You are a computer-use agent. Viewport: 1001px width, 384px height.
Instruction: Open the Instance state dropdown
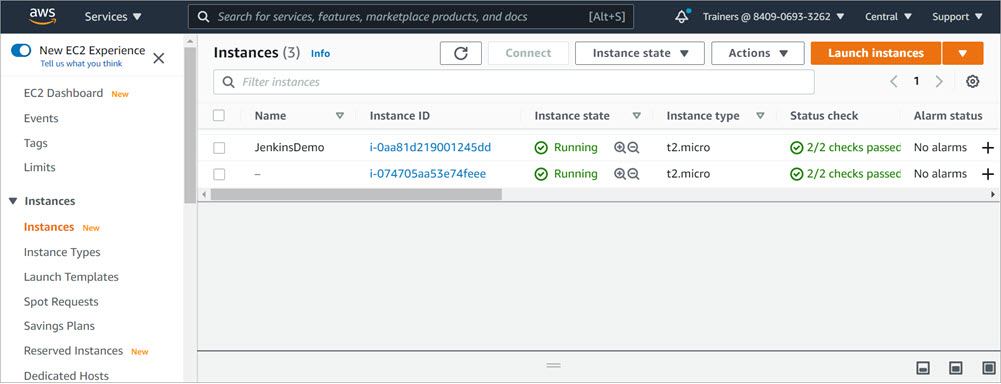point(640,54)
